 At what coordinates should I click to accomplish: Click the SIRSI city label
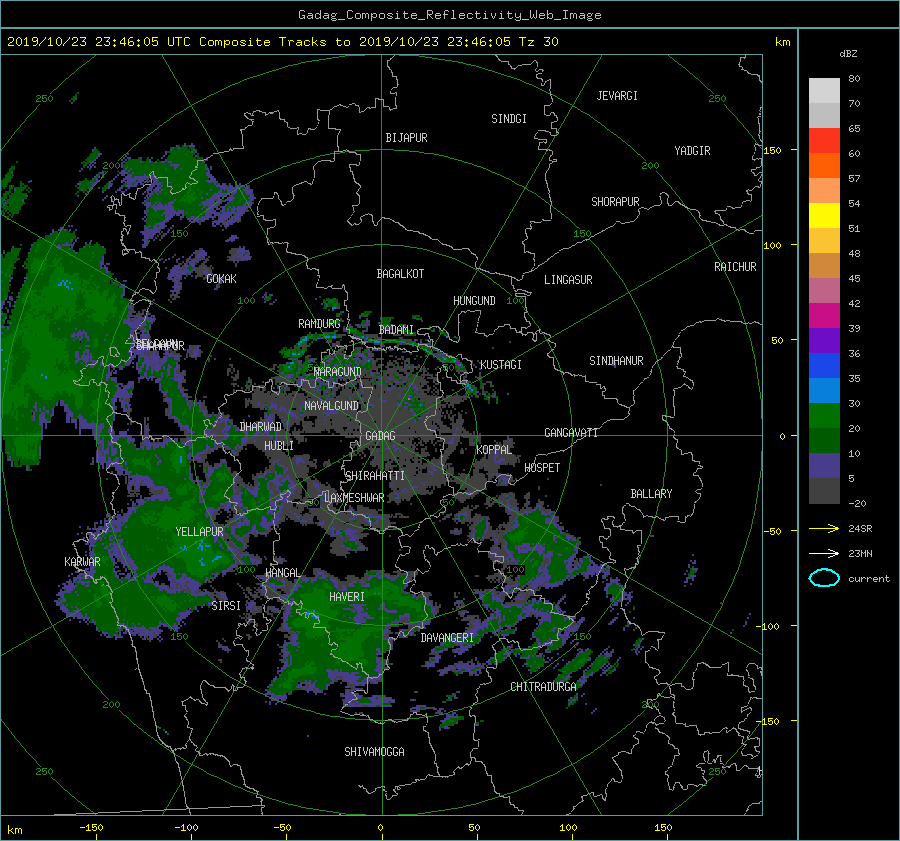pyautogui.click(x=226, y=606)
